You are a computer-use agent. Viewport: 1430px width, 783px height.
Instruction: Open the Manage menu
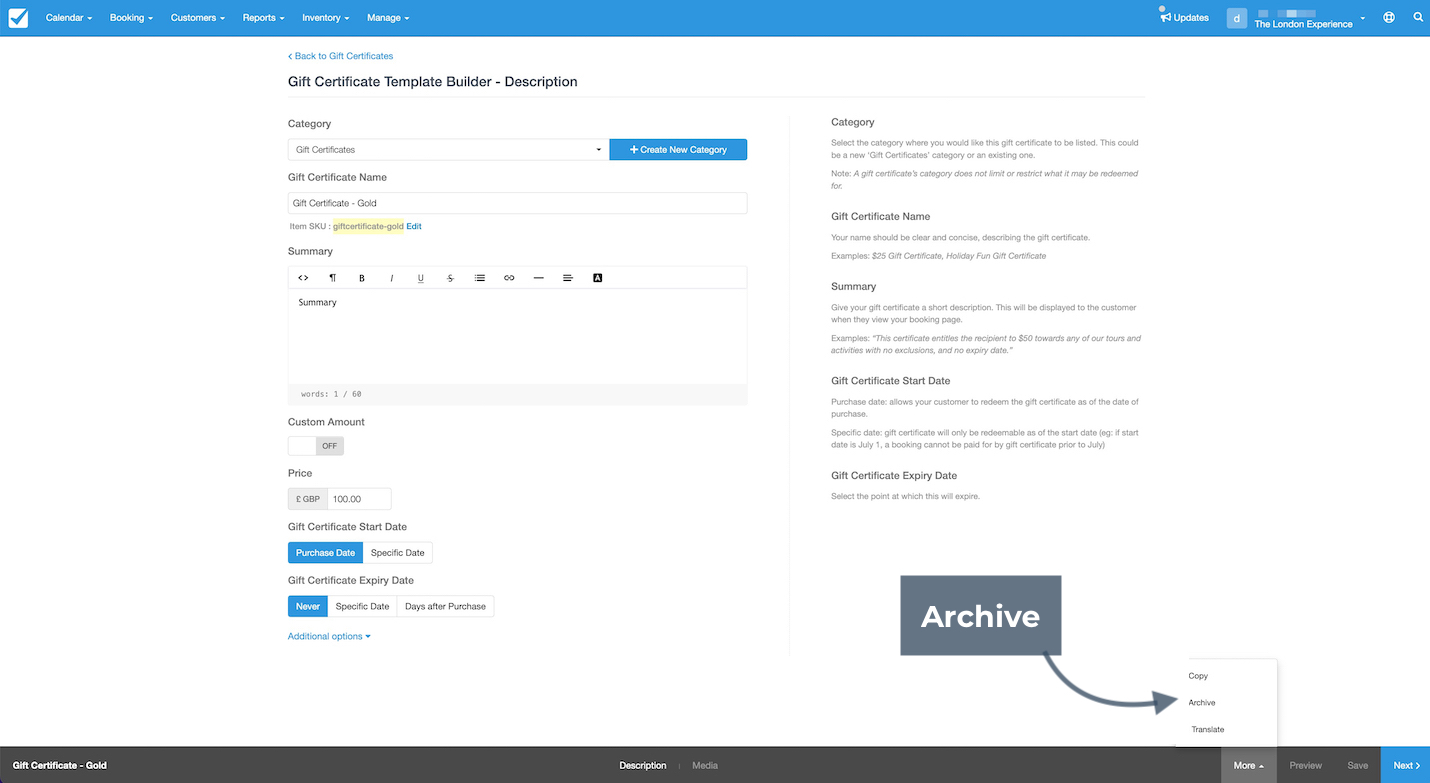(x=388, y=18)
